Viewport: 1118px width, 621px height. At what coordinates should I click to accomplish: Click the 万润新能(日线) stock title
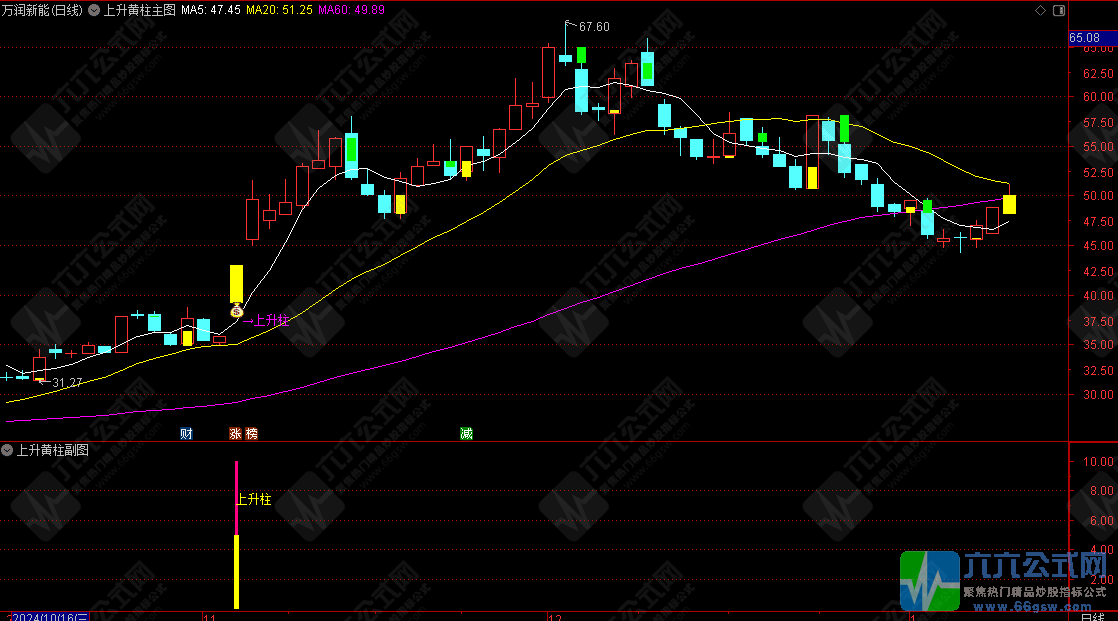pyautogui.click(x=43, y=10)
